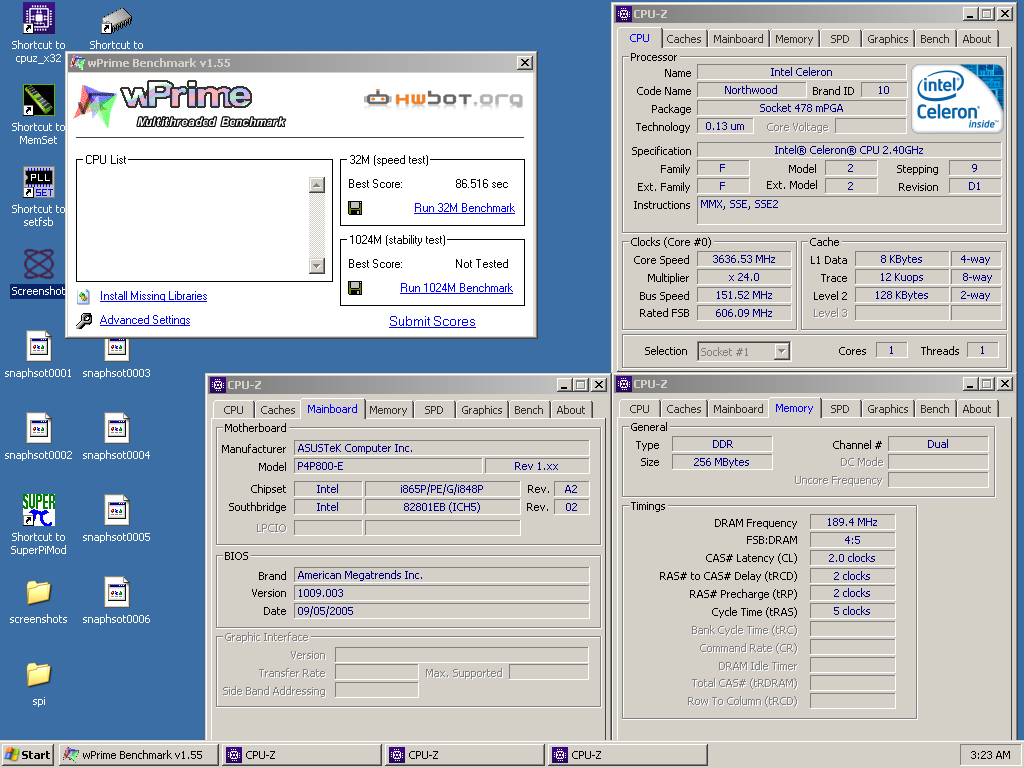Image resolution: width=1024 pixels, height=768 pixels.
Task: Open the screenshots folder
Action: [x=39, y=592]
